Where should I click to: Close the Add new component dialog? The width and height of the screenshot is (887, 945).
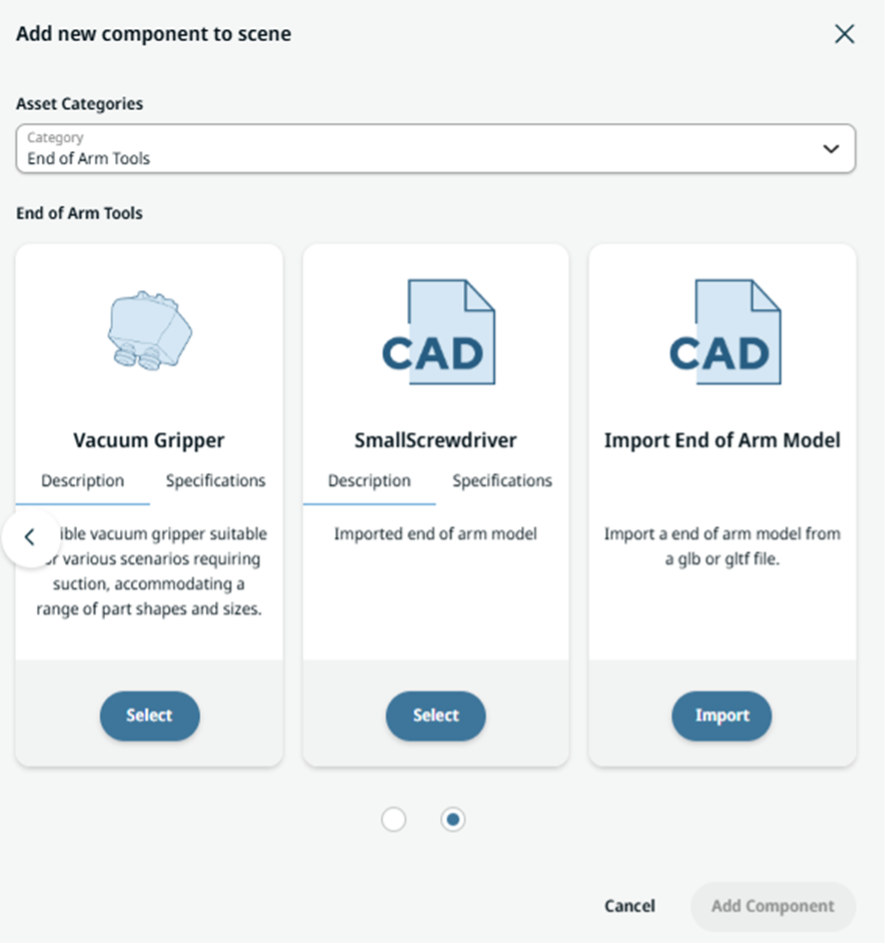click(x=844, y=34)
